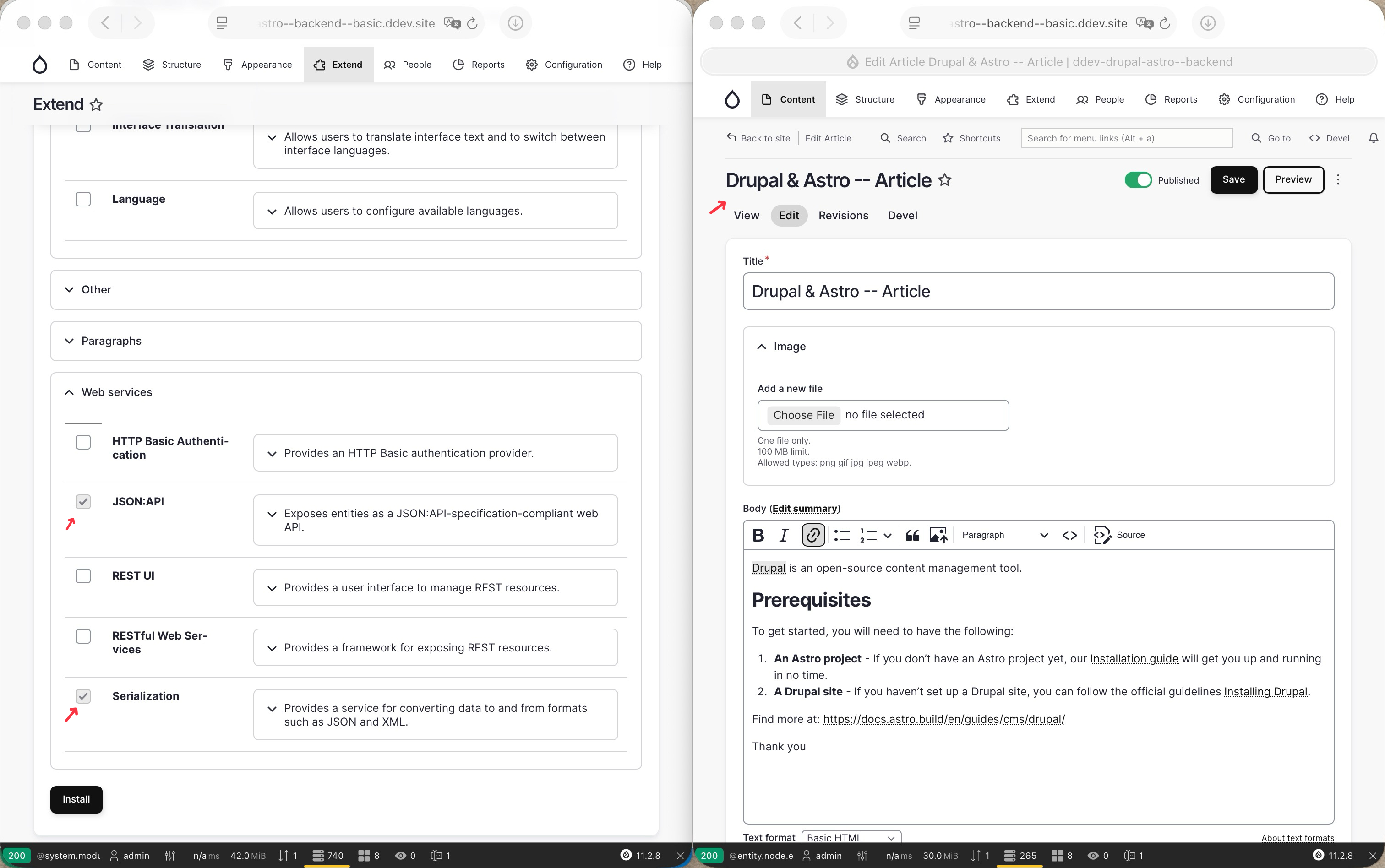The height and width of the screenshot is (868, 1385).
Task: Toggle the Published switch
Action: (x=1138, y=179)
